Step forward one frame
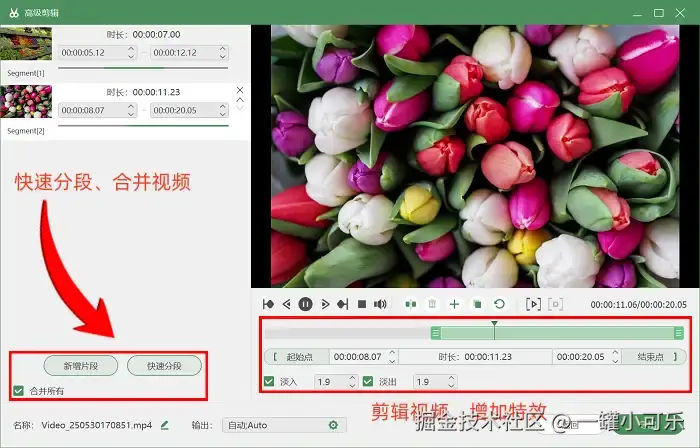Image resolution: width=700 pixels, height=448 pixels. [x=325, y=304]
